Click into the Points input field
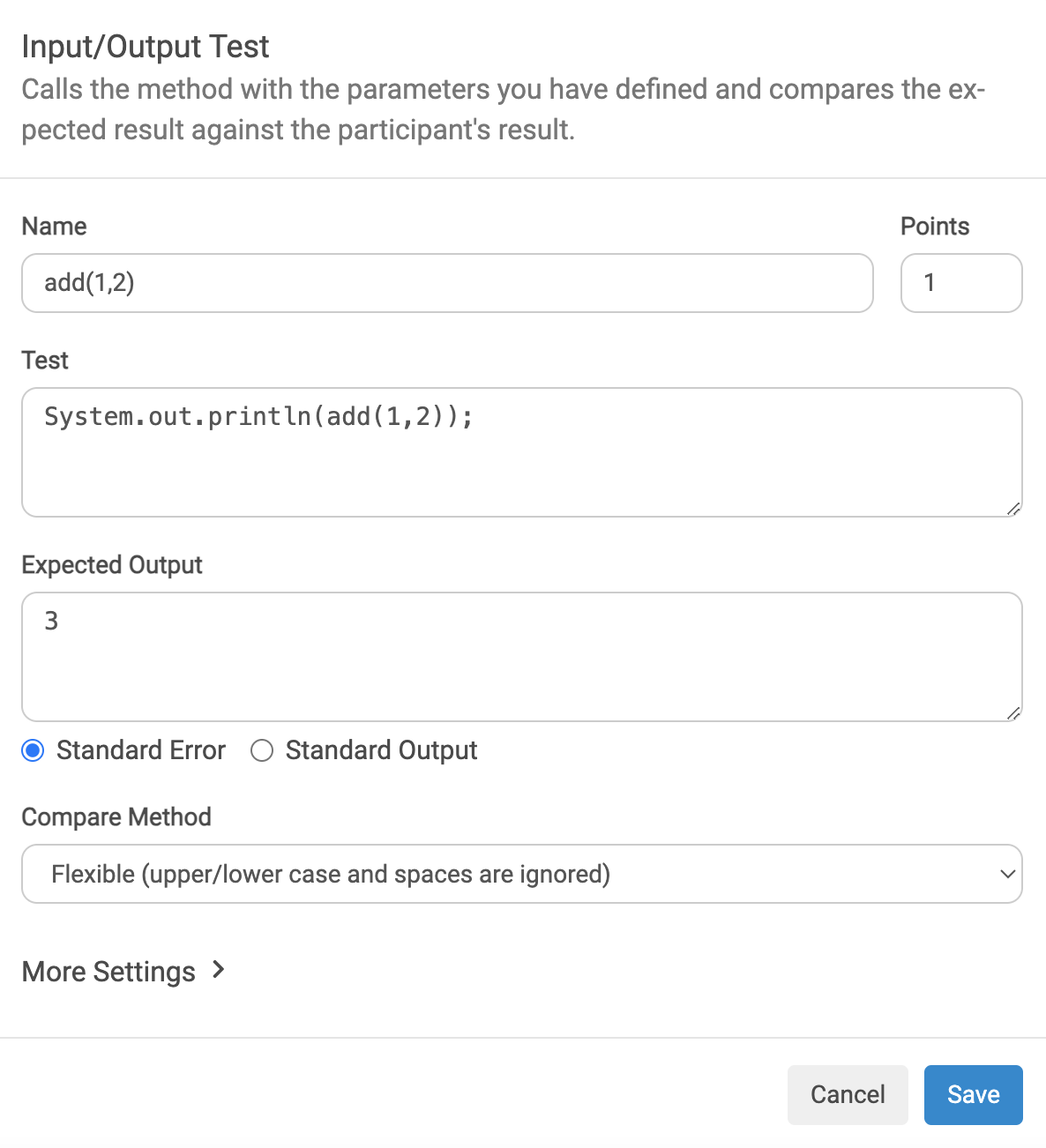Image resolution: width=1046 pixels, height=1148 pixels. (961, 283)
